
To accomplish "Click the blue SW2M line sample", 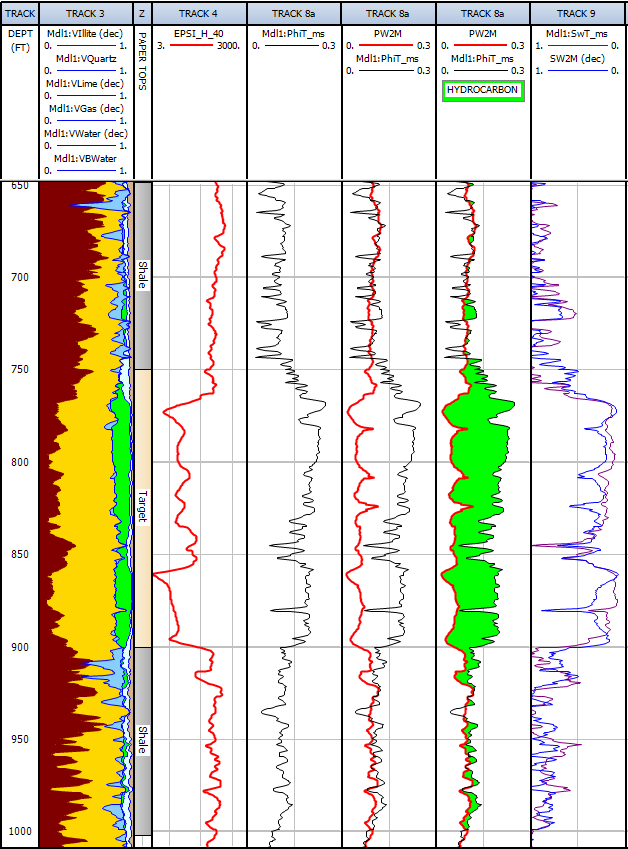I will pyautogui.click(x=577, y=70).
